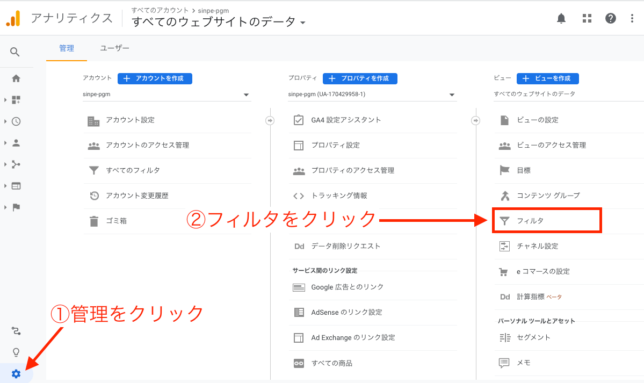Screen dimensions: 644x383
Task: Click the すべてのアカウント breadcrumb
Action: pyautogui.click(x=160, y=10)
